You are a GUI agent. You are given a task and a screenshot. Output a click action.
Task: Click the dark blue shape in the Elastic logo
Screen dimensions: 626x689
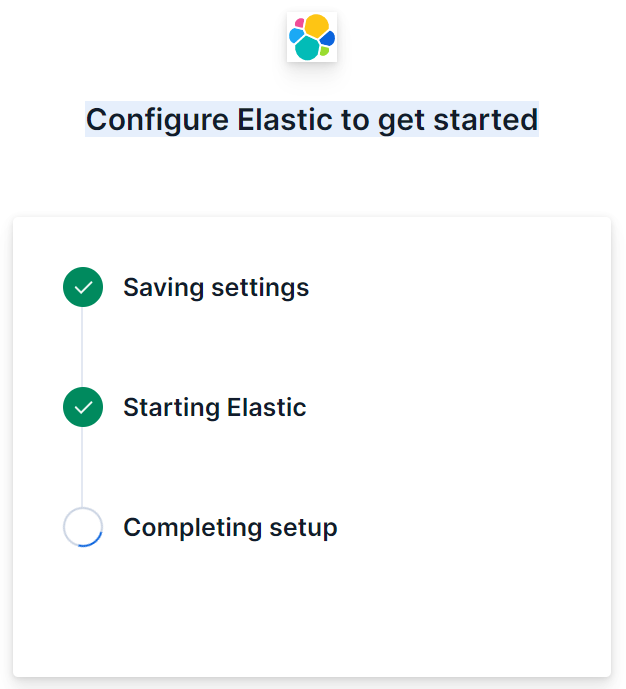(x=327, y=38)
